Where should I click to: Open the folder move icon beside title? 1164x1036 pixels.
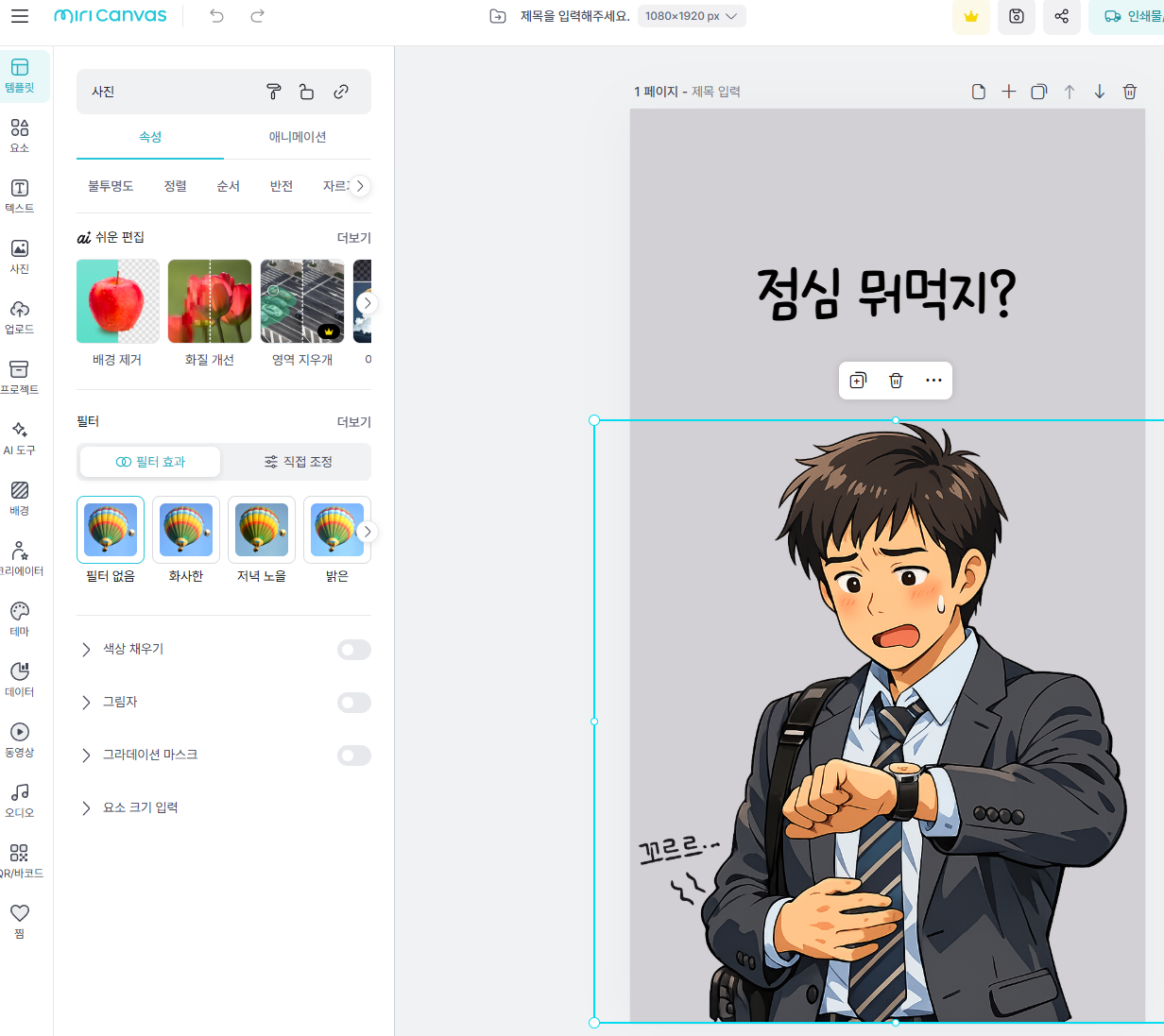498,16
